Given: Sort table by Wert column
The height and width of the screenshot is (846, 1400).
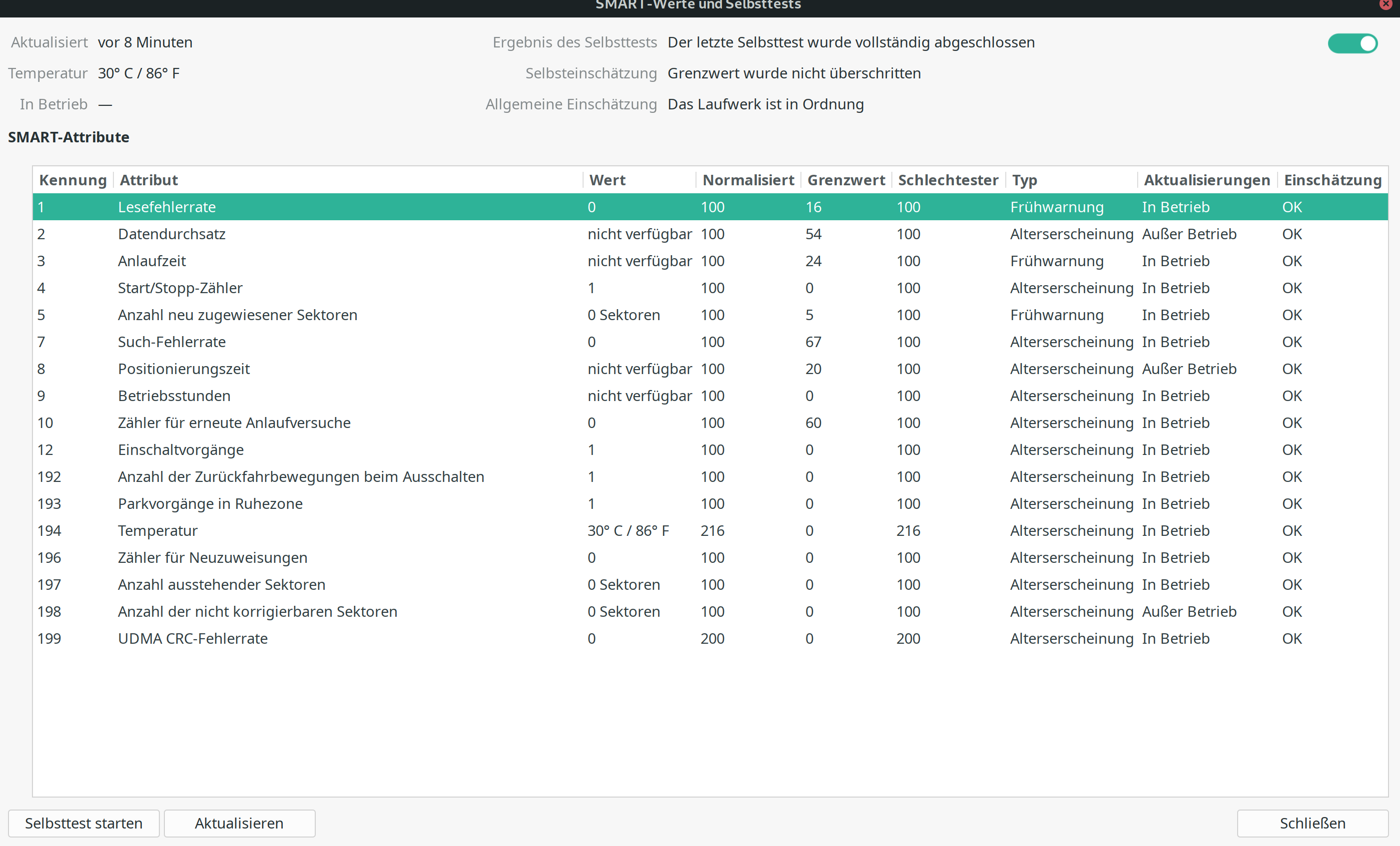Looking at the screenshot, I should [x=607, y=180].
